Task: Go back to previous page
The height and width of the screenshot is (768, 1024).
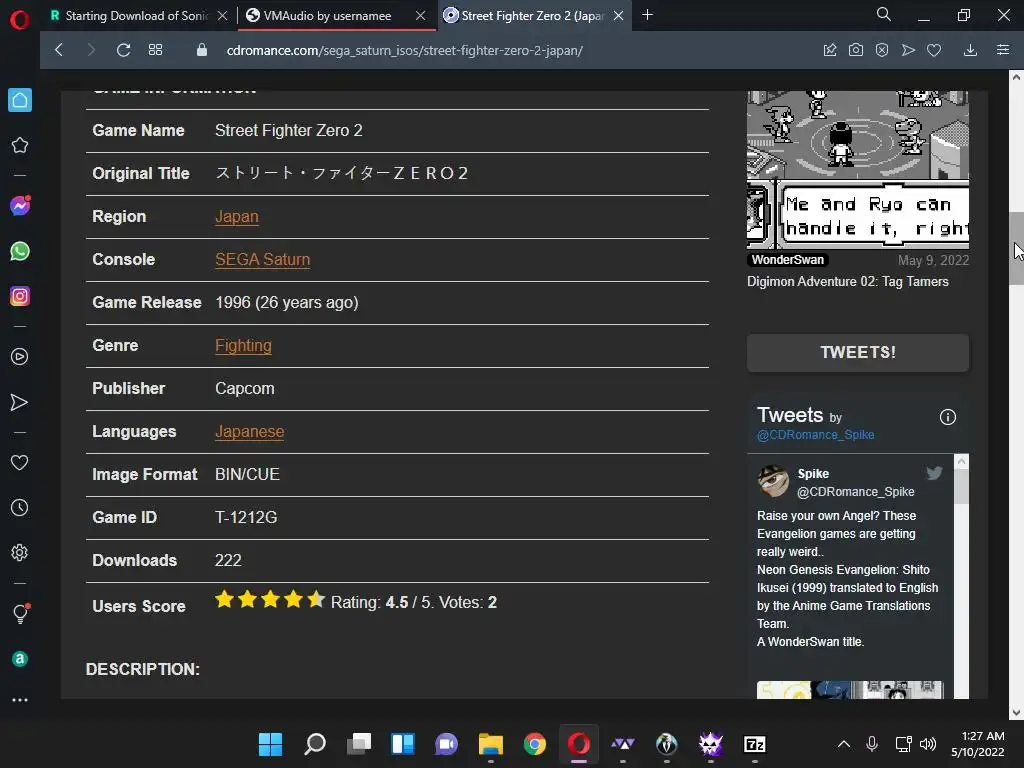Action: 59,50
